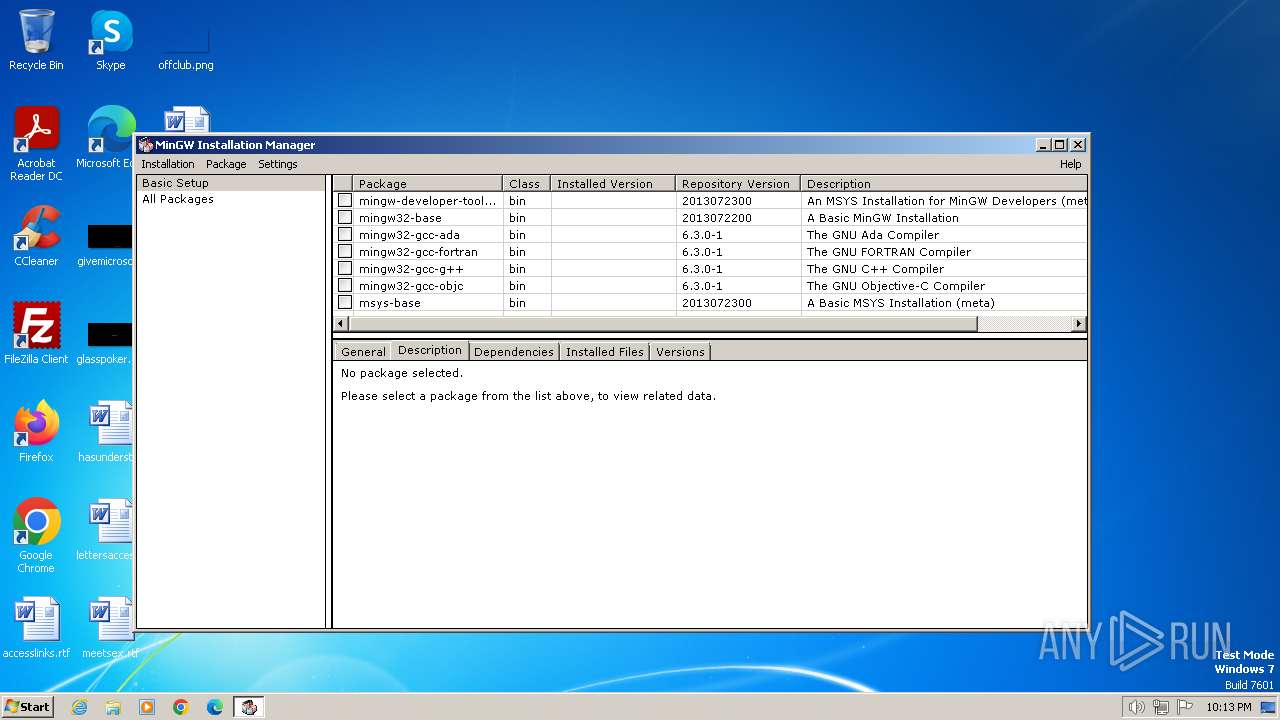
Task: Select the meetsex.rtf desktop document
Action: [x=109, y=628]
